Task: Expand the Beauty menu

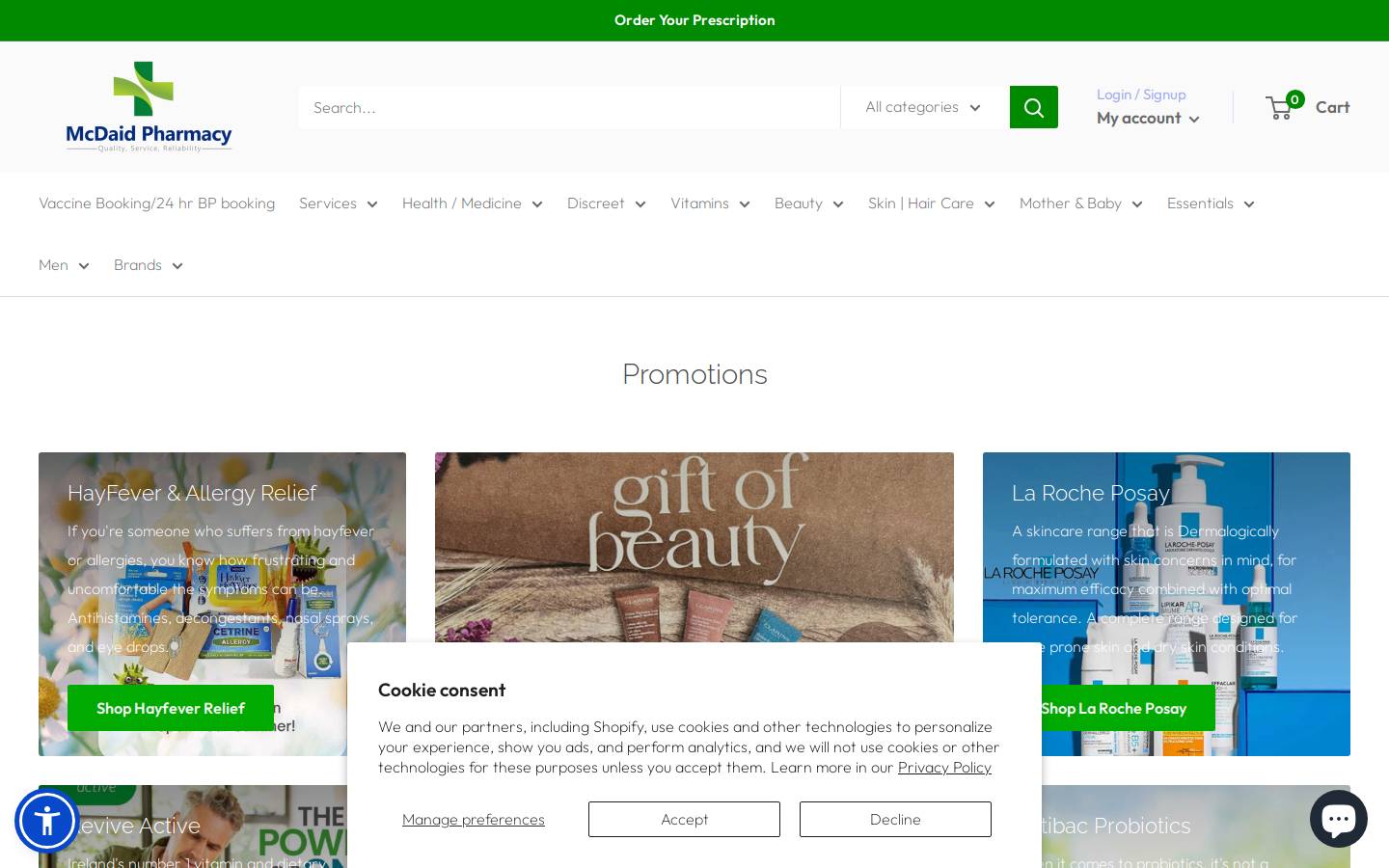Action: coord(808,203)
